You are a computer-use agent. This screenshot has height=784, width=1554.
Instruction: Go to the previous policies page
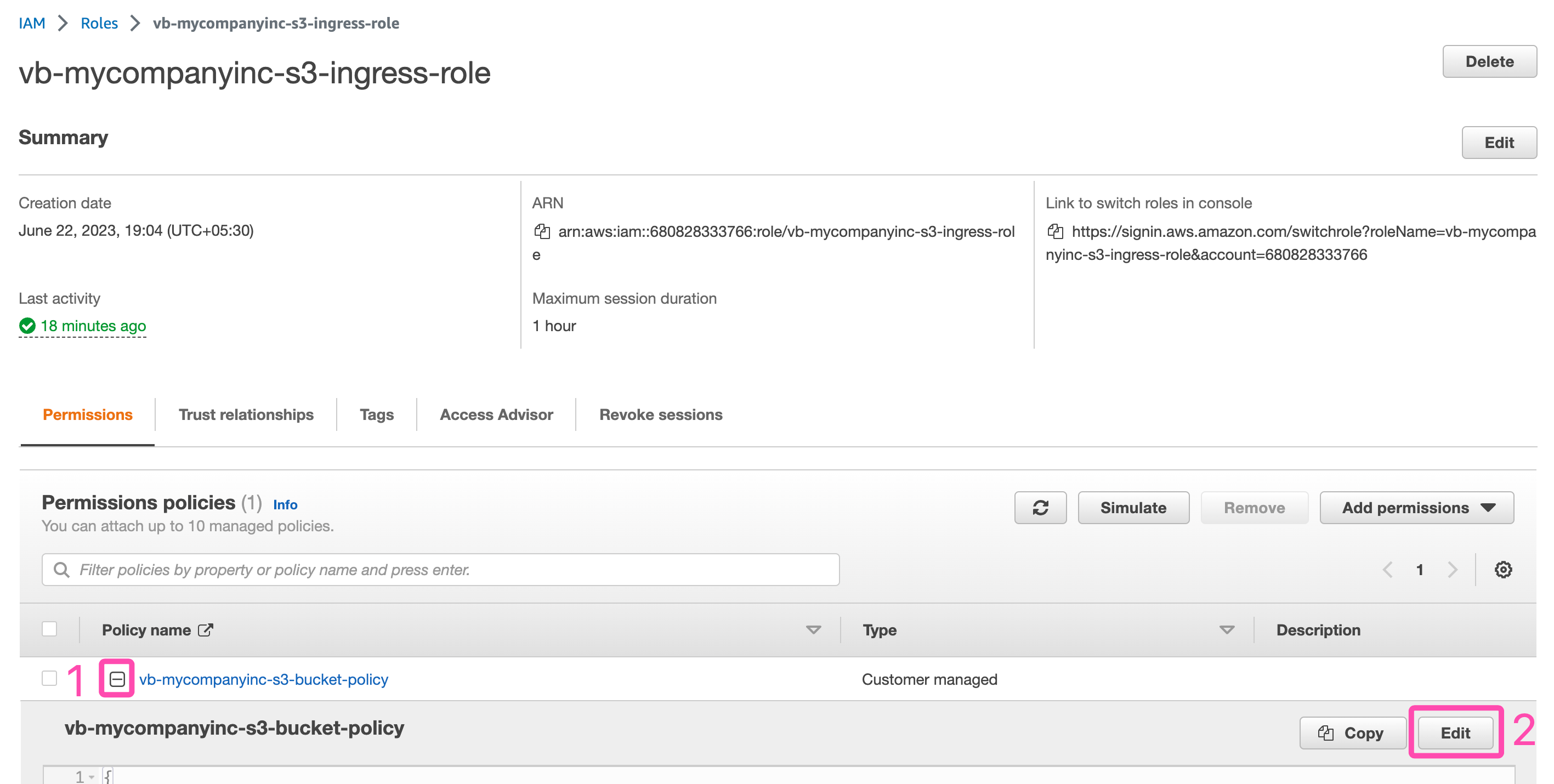click(1387, 569)
